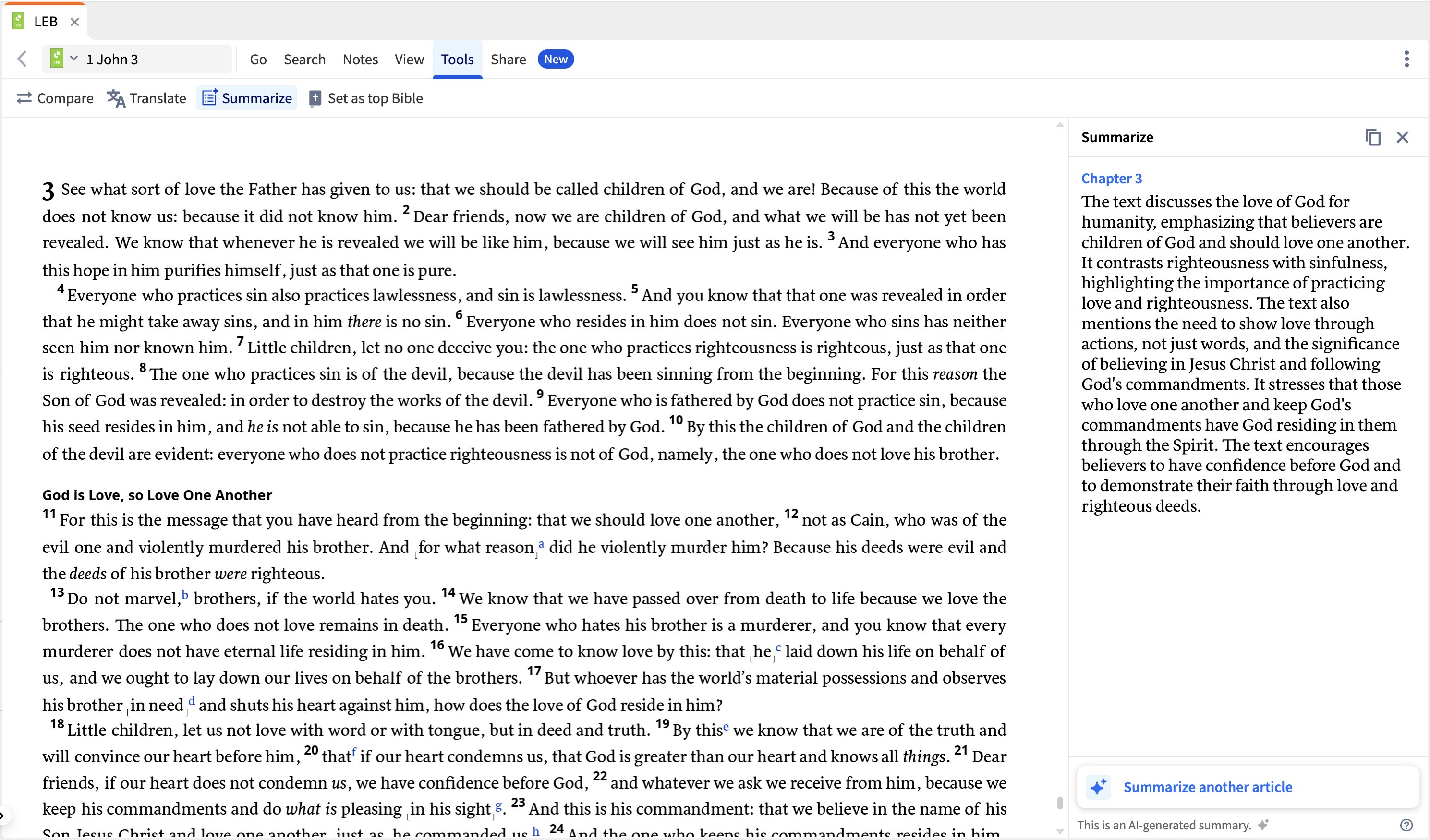Click the Summarize panel title
Screen dimensions: 1430x840
point(1117,137)
